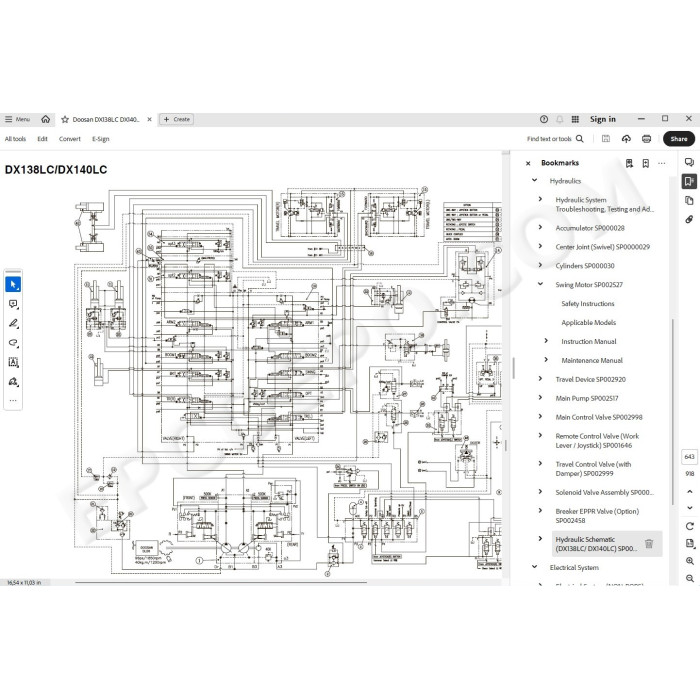Save the file with the disk icon
The image size is (700, 700).
pos(606,139)
